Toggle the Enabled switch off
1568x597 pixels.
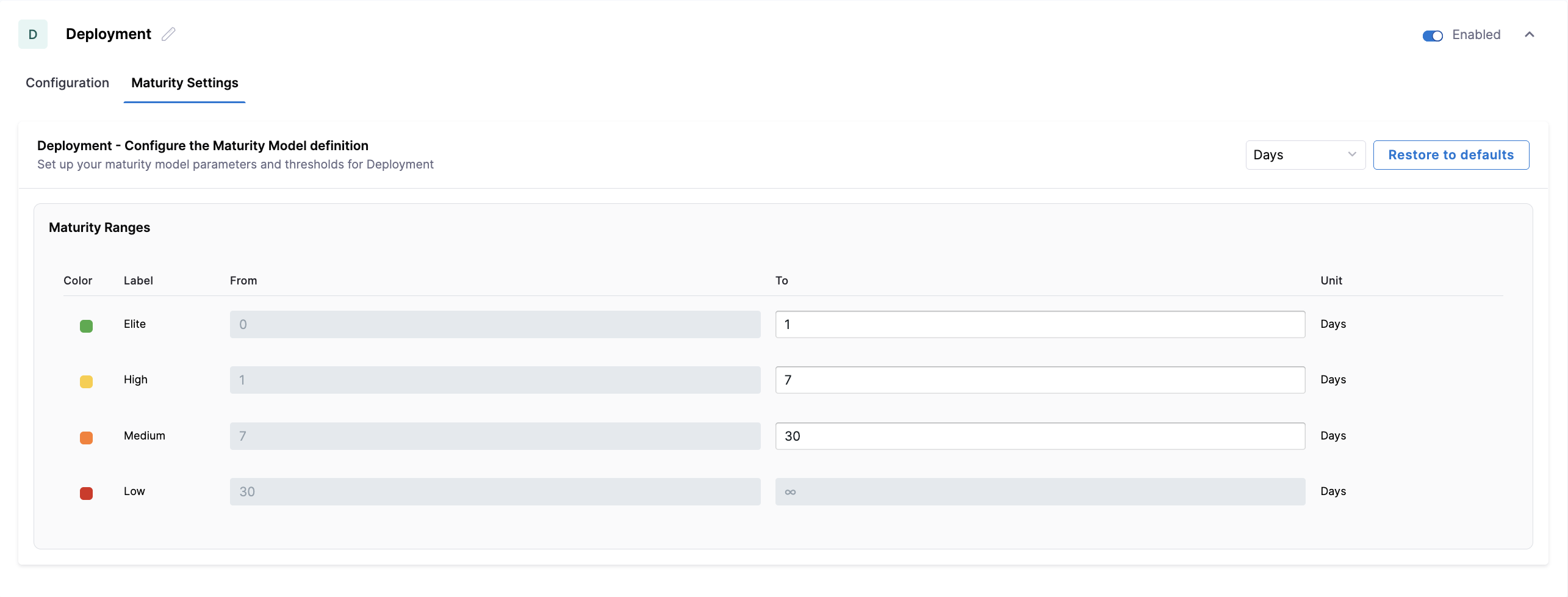(x=1432, y=35)
